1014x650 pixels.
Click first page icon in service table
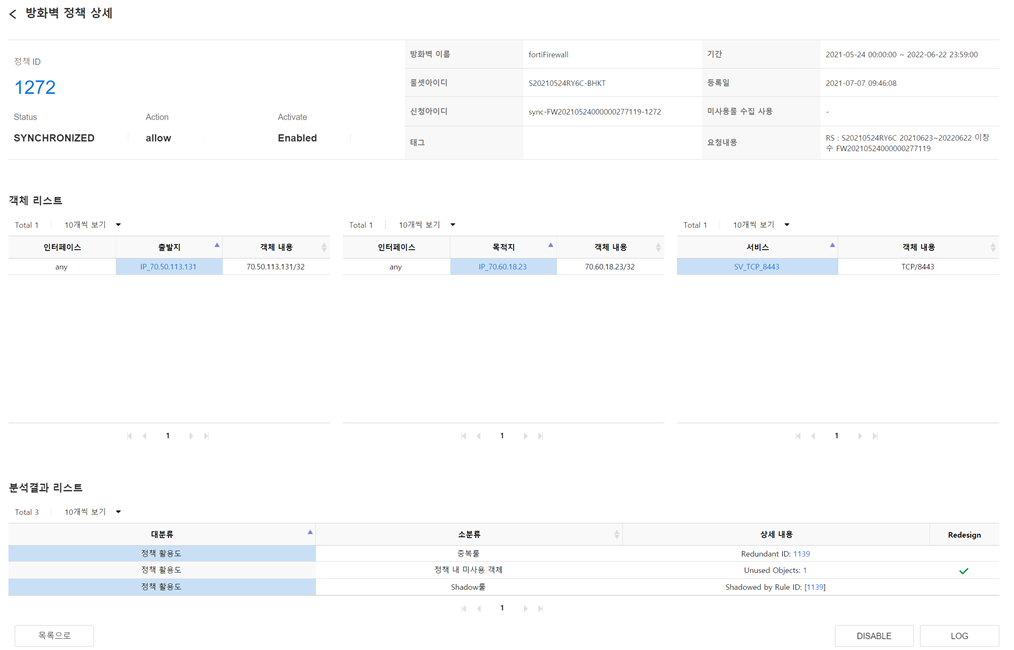tap(798, 436)
